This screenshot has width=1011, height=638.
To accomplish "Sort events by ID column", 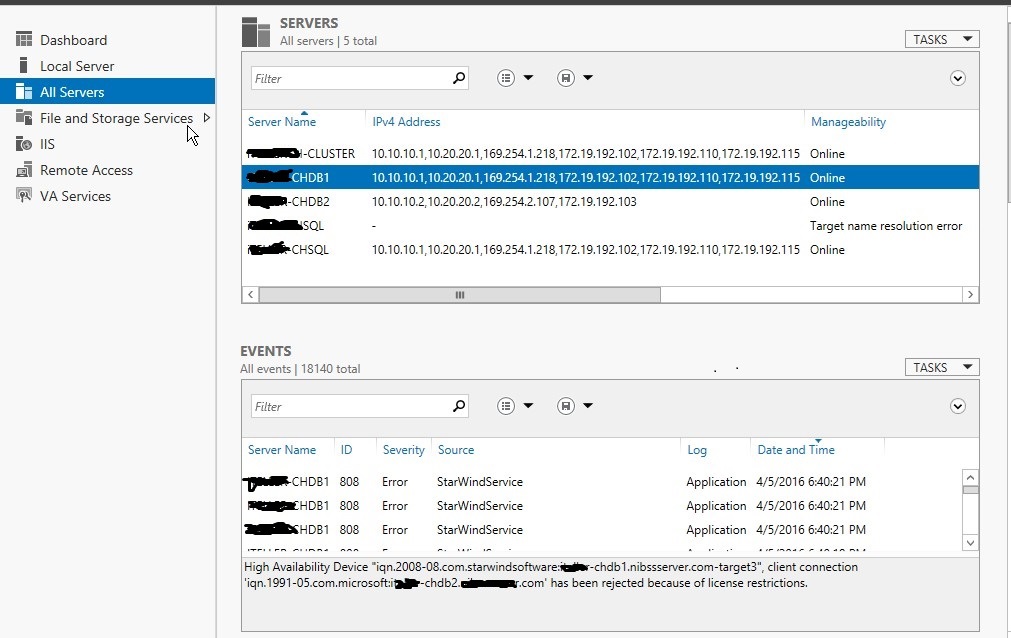I will pos(346,450).
